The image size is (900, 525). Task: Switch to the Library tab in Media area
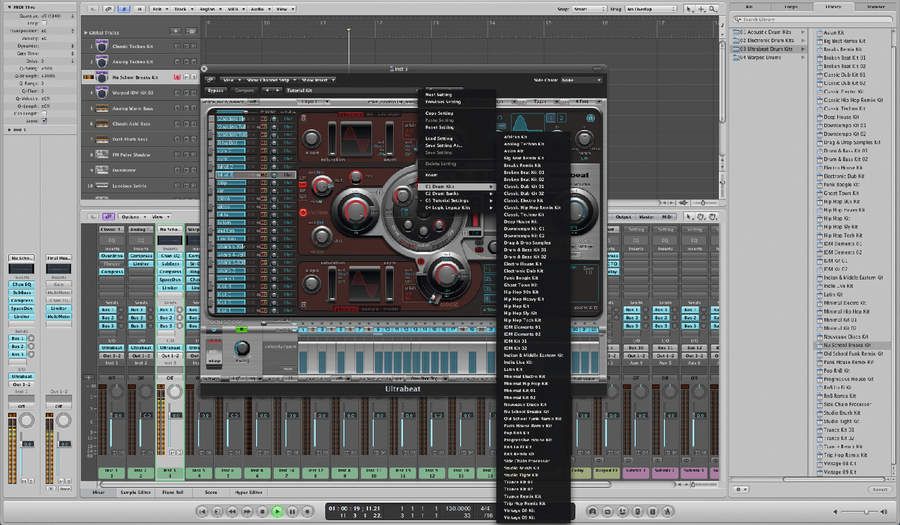click(x=833, y=6)
